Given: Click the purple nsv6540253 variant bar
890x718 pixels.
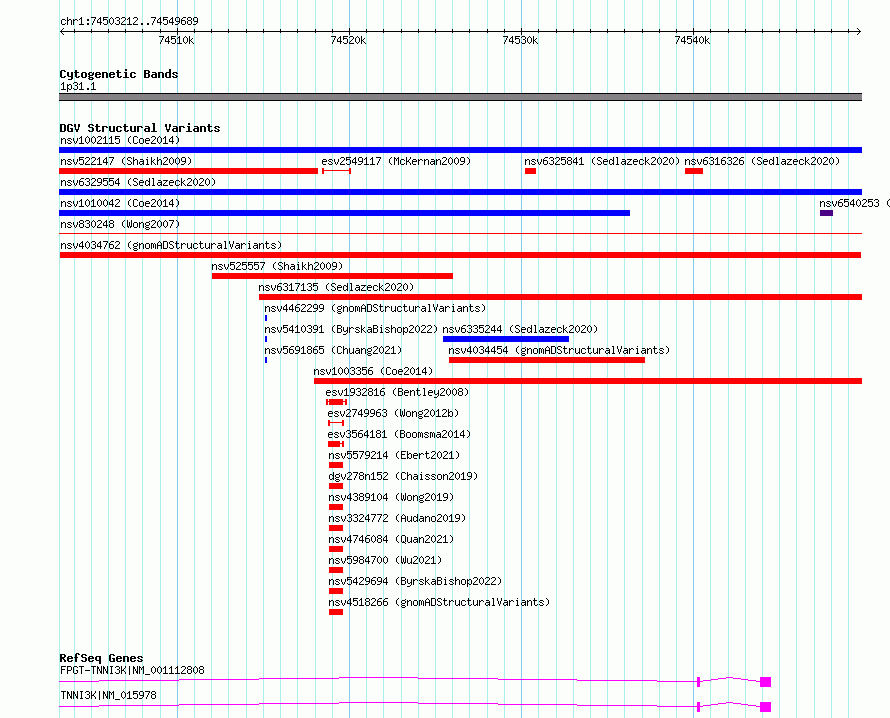Looking at the screenshot, I should (826, 213).
